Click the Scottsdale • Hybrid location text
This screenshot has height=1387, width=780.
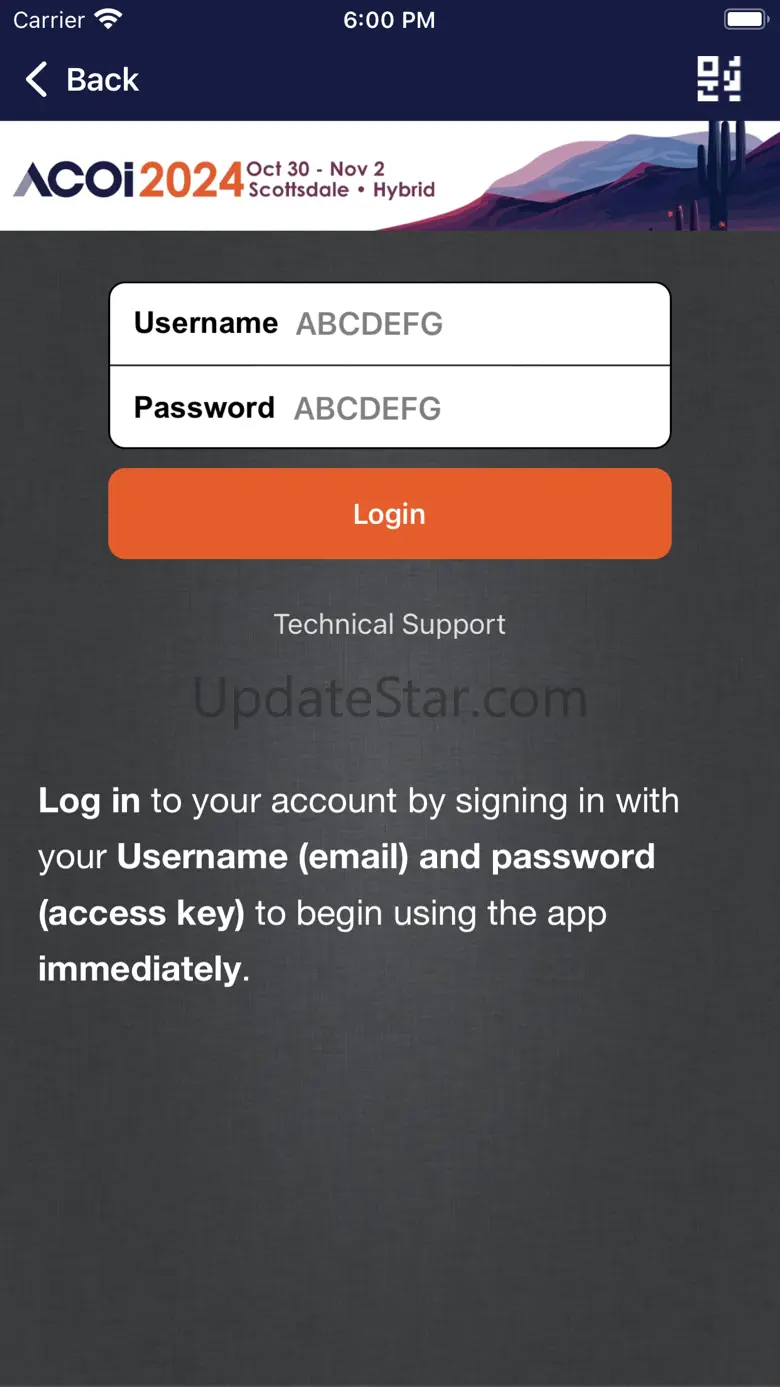tap(342, 190)
